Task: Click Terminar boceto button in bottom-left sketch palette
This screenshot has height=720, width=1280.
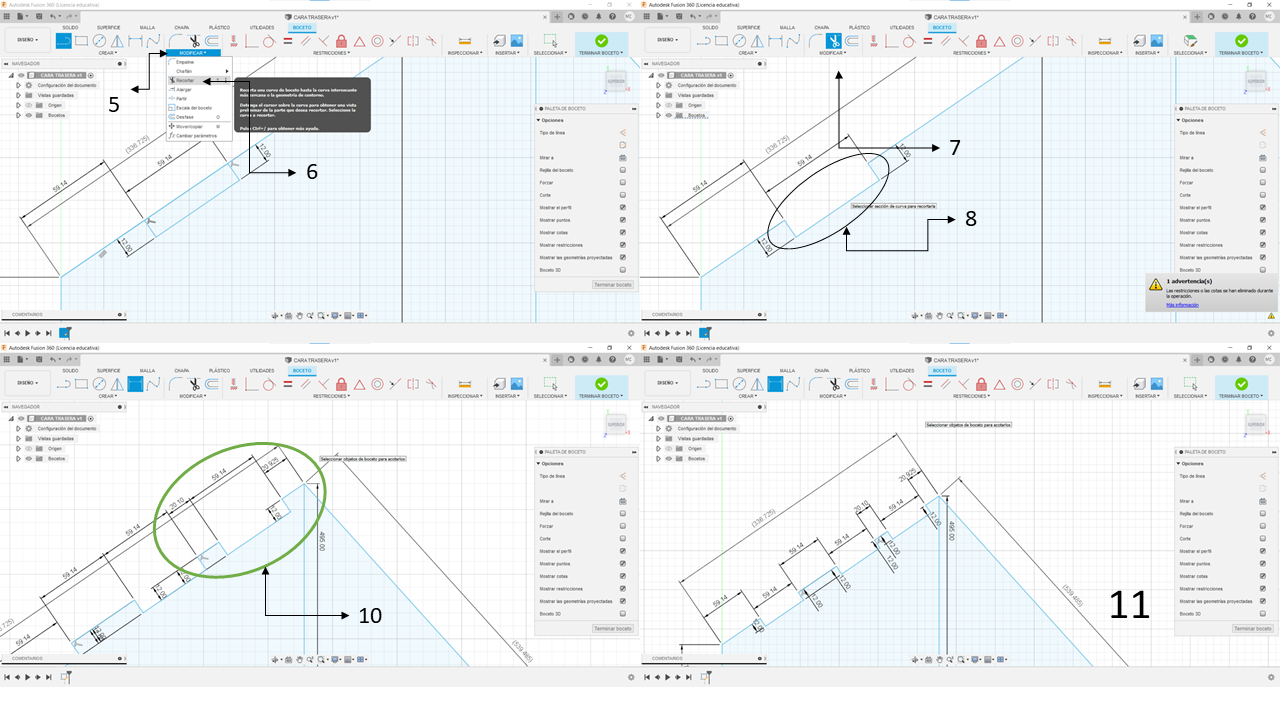Action: 613,628
